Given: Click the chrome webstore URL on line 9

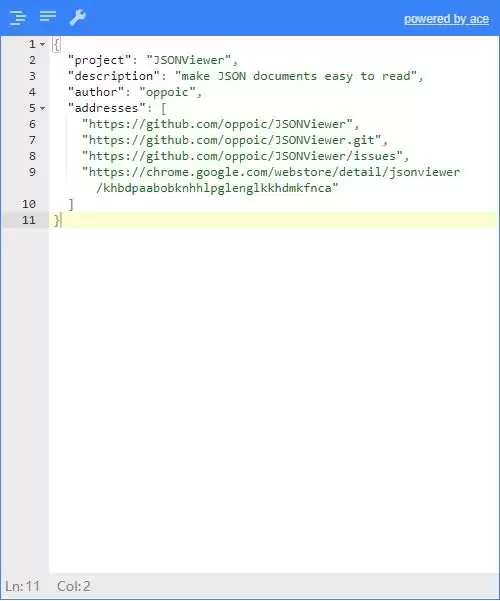Looking at the screenshot, I should (x=271, y=180).
